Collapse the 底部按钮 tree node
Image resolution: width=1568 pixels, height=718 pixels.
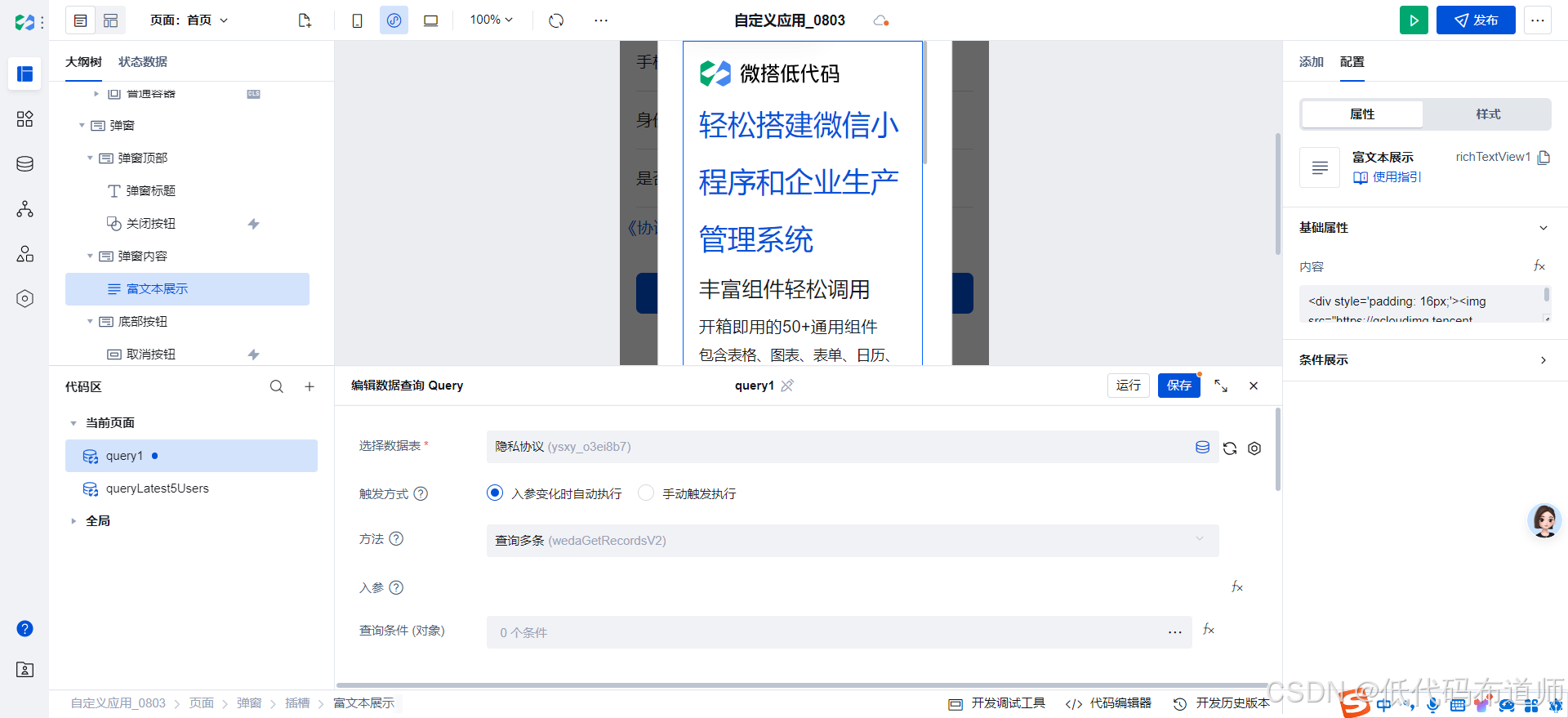click(90, 322)
